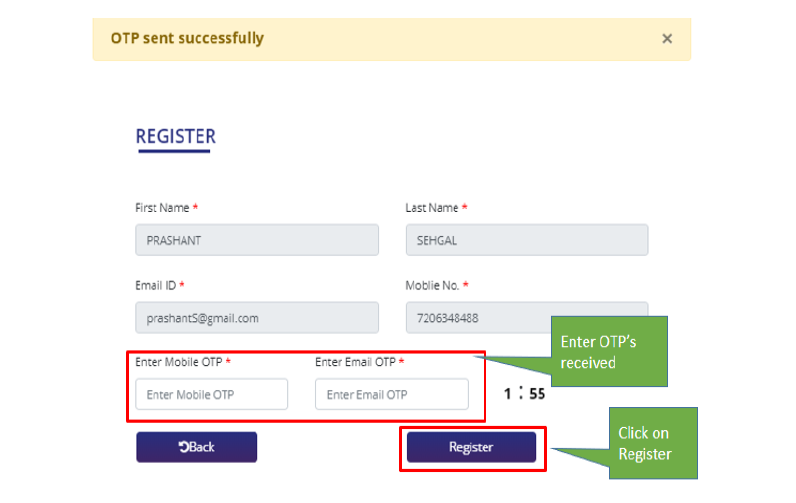Viewport: 796px width, 503px height.
Task: Click the First Name label text
Action: tap(162, 208)
